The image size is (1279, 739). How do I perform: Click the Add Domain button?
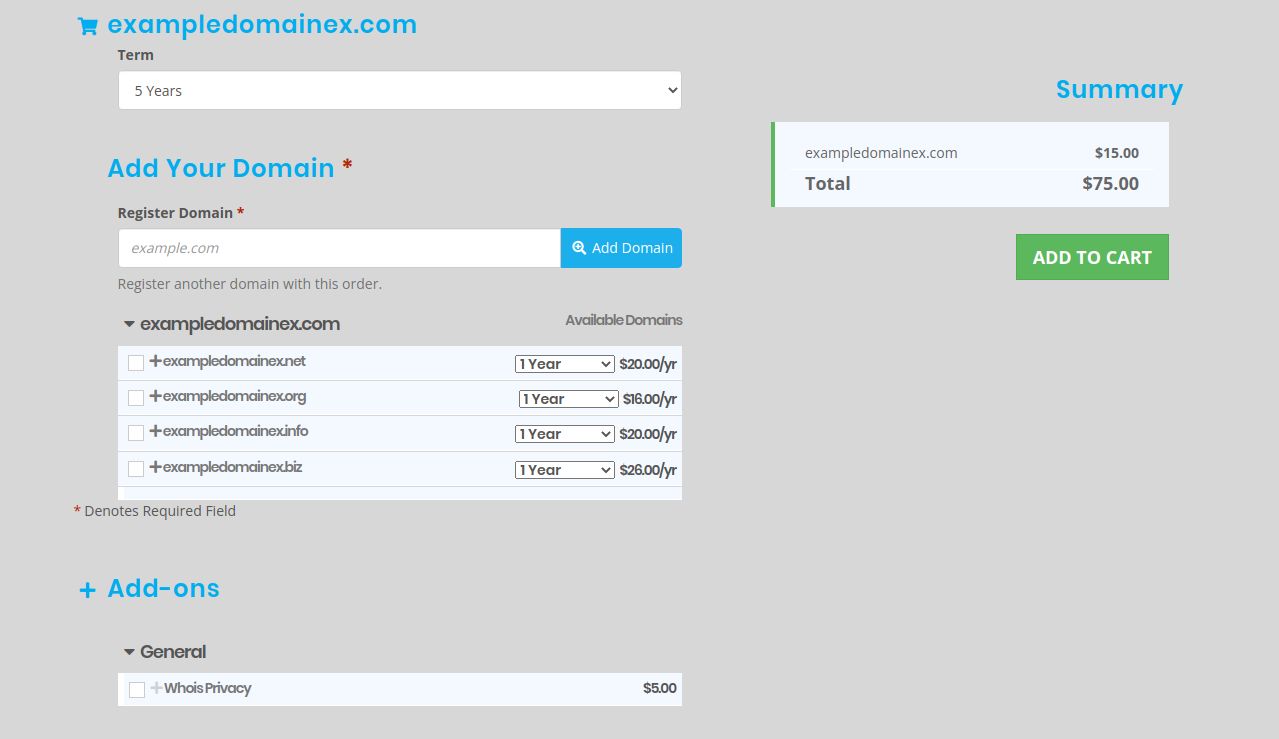coord(621,248)
